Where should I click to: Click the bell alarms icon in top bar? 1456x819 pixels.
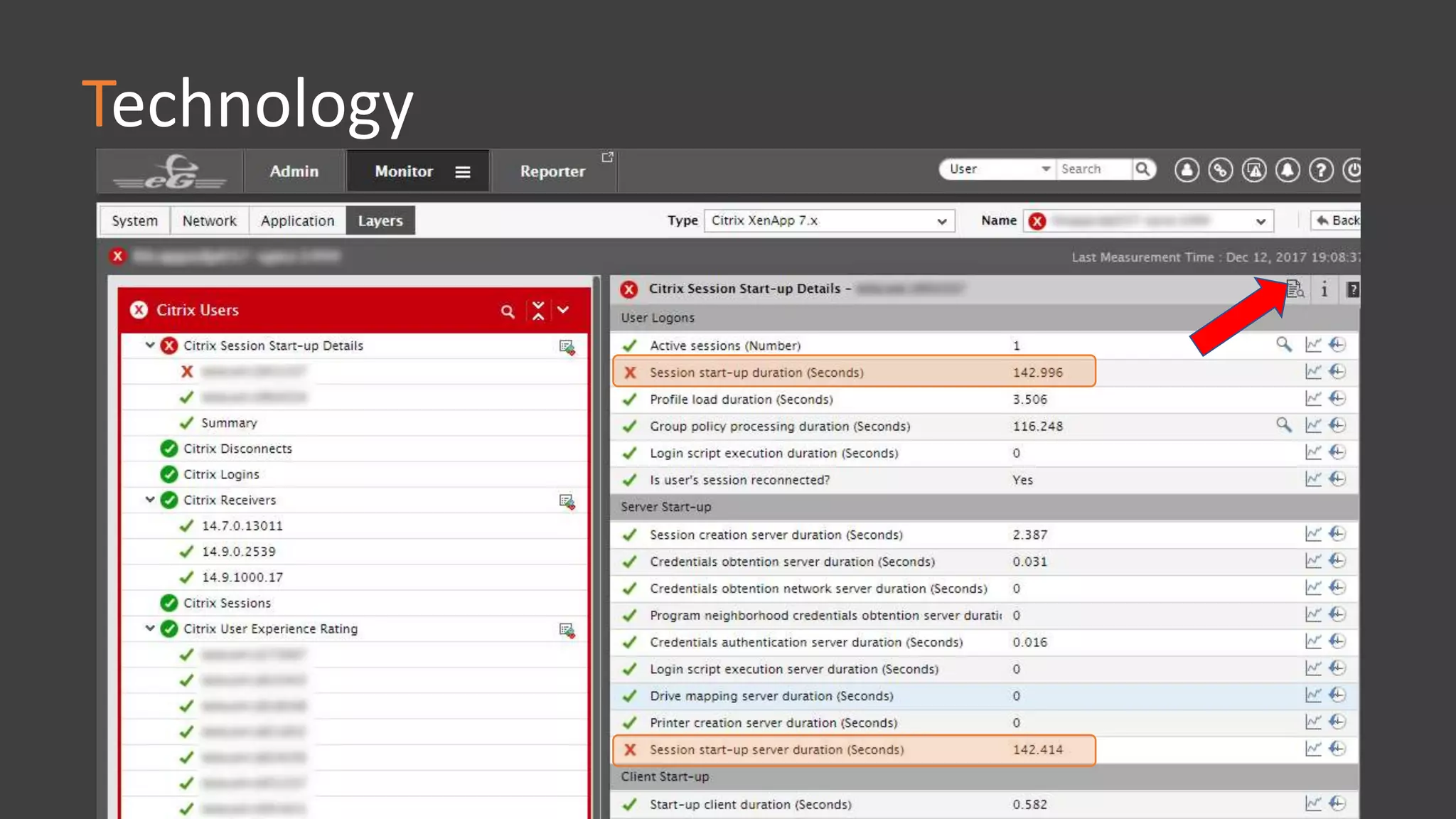pos(1288,170)
